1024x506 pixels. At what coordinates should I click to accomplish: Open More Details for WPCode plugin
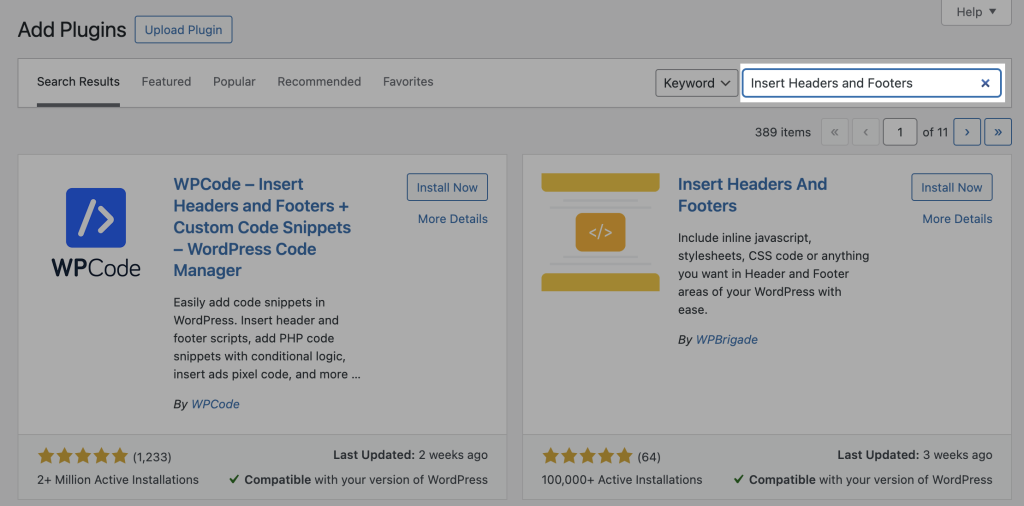pyautogui.click(x=453, y=219)
